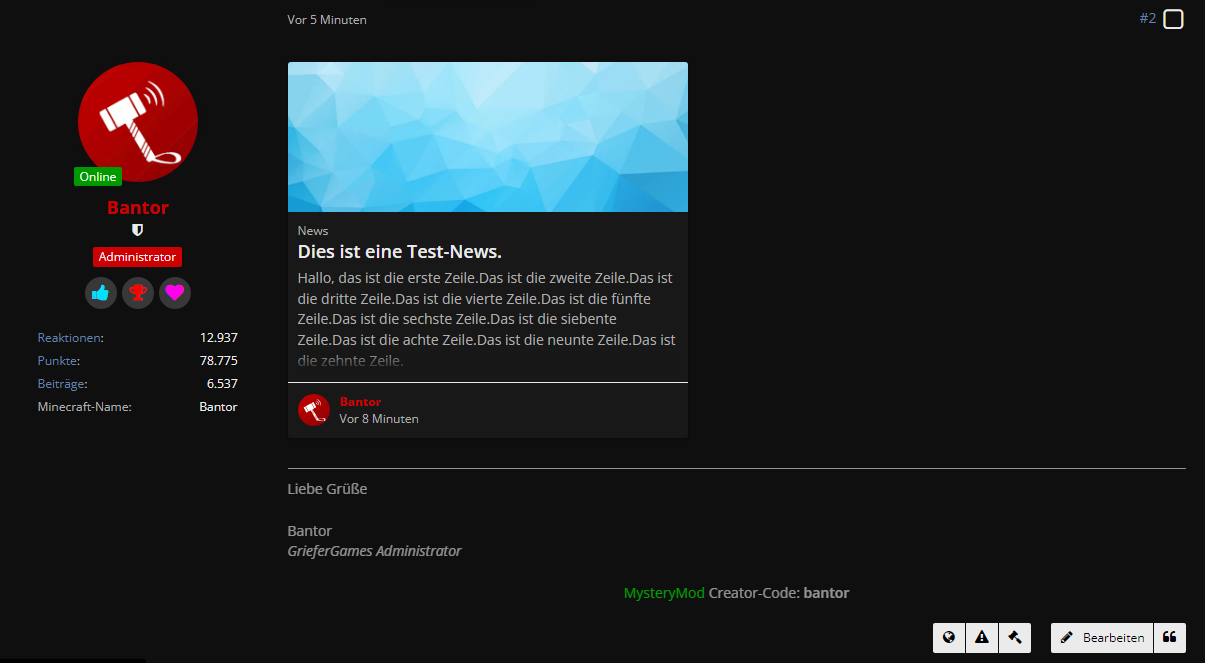Click Bantor author name in news card

click(360, 402)
